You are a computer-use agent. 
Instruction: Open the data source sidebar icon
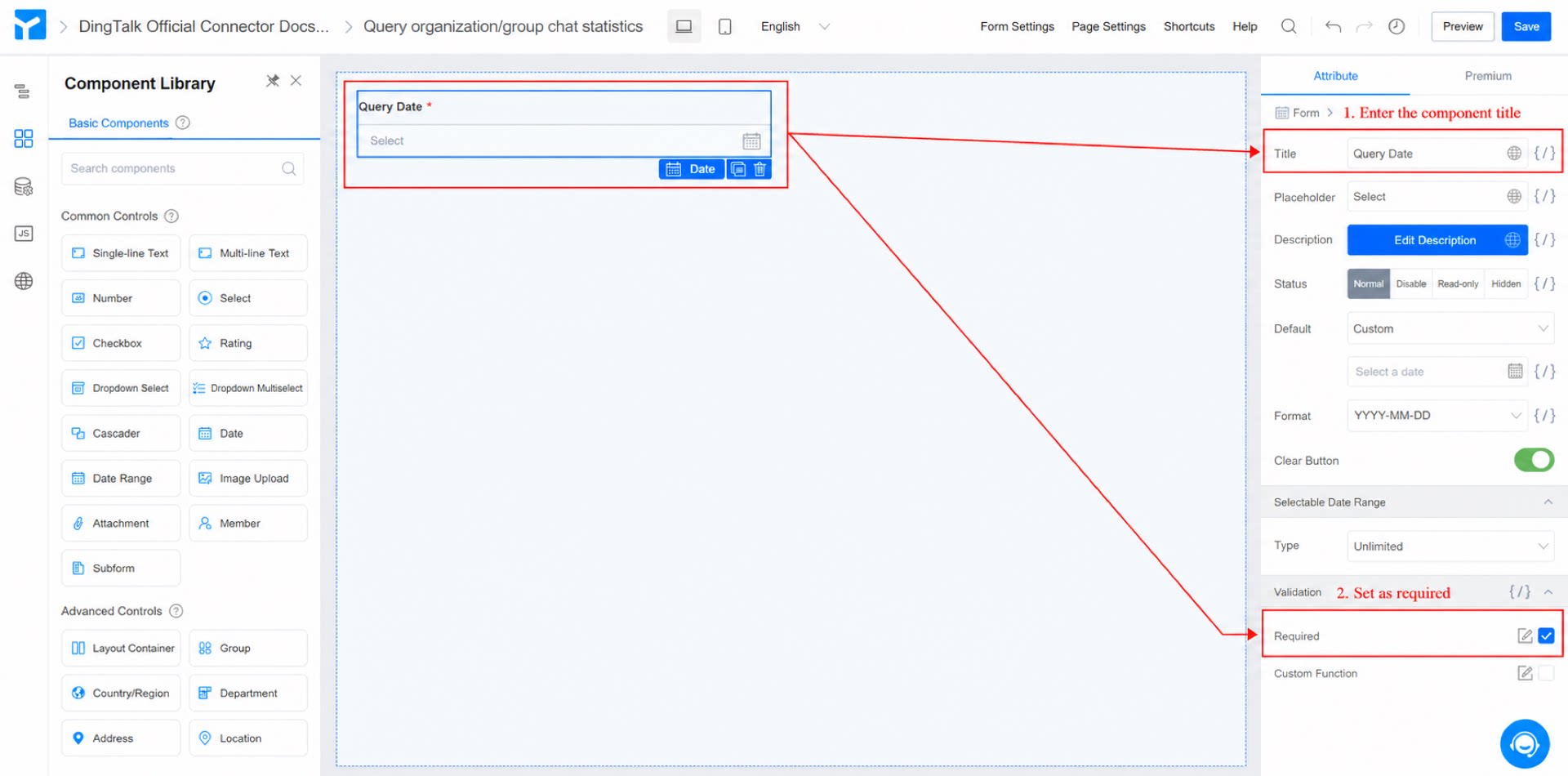click(x=24, y=187)
